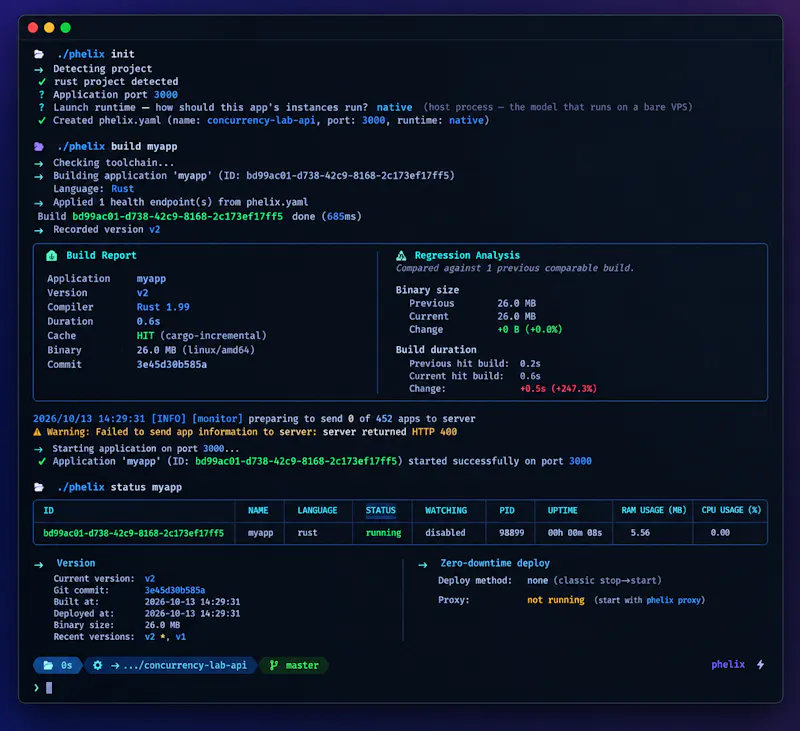Click the RAM USAGE (MB) column header
This screenshot has height=731, width=800.
coord(654,510)
